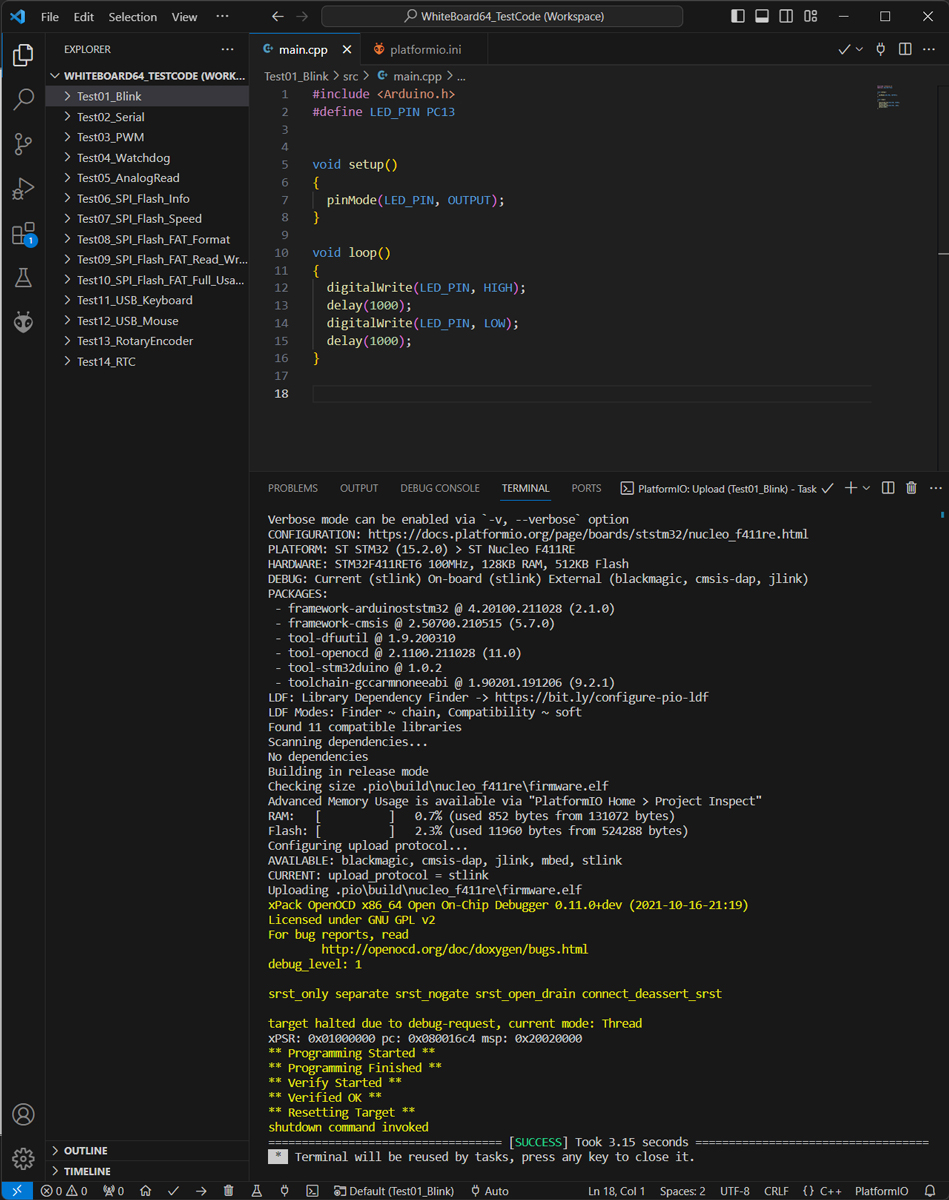Screen dimensions: 949x1200
Task: Open the PlatformIO alien icon in activity bar
Action: (x=23, y=322)
